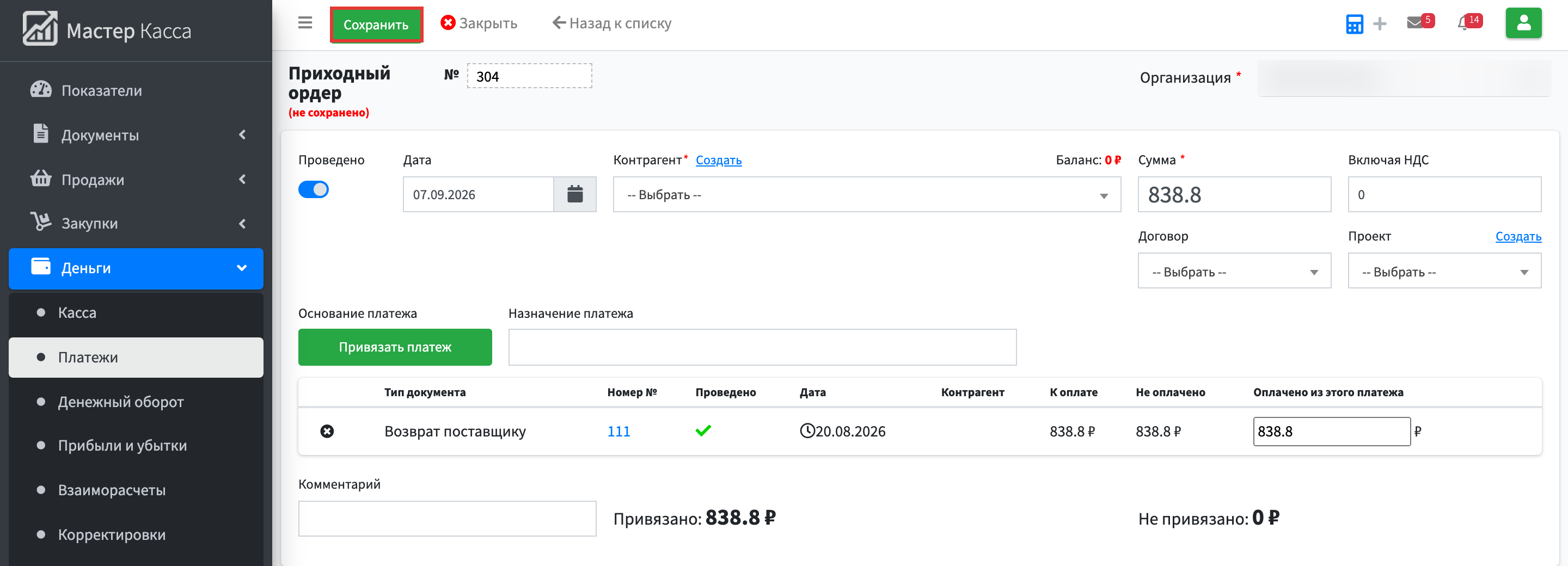Click the Привязать платеж button
This screenshot has width=1568, height=566.
(395, 348)
